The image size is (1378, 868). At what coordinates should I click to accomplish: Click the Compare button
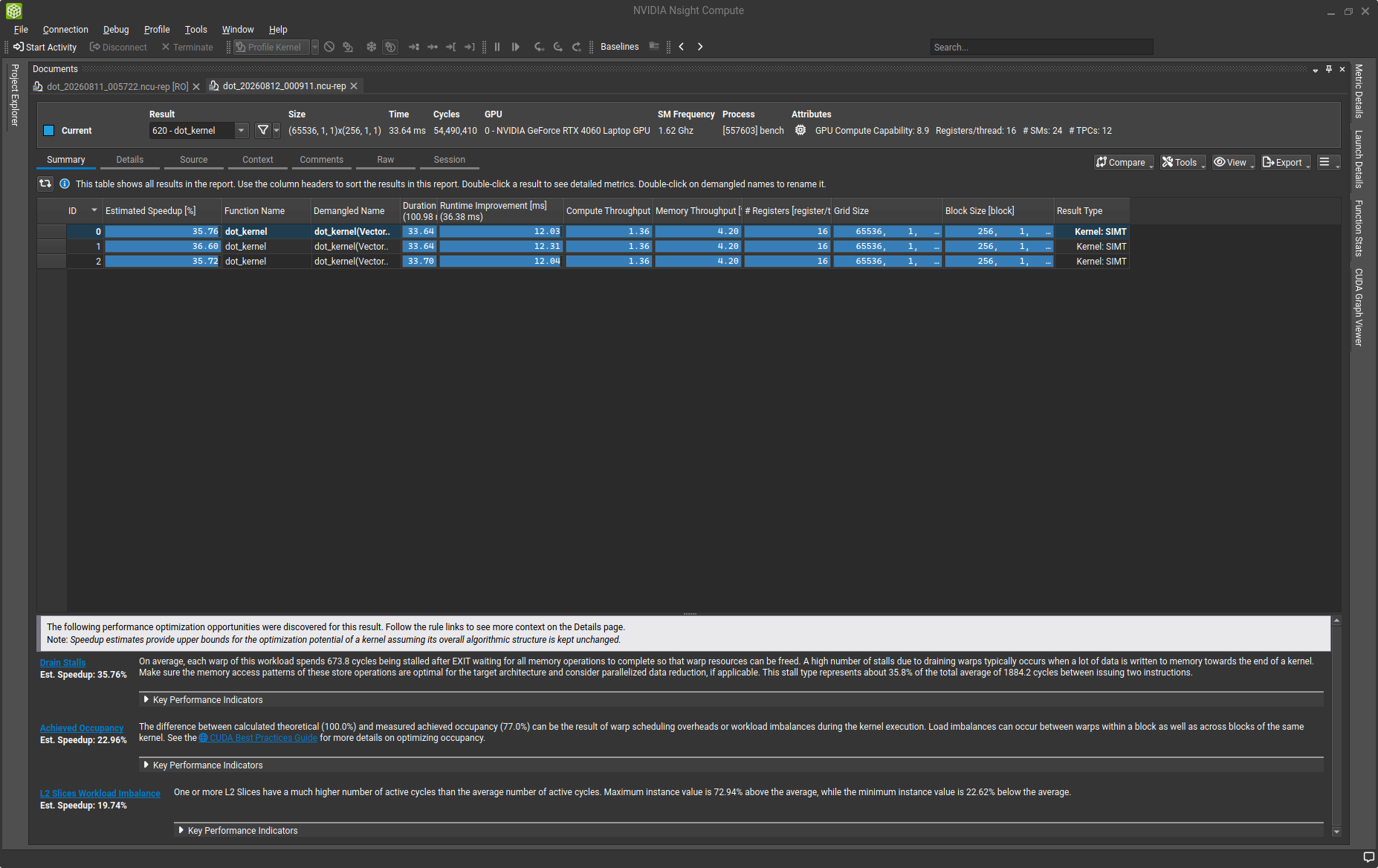pos(1124,162)
